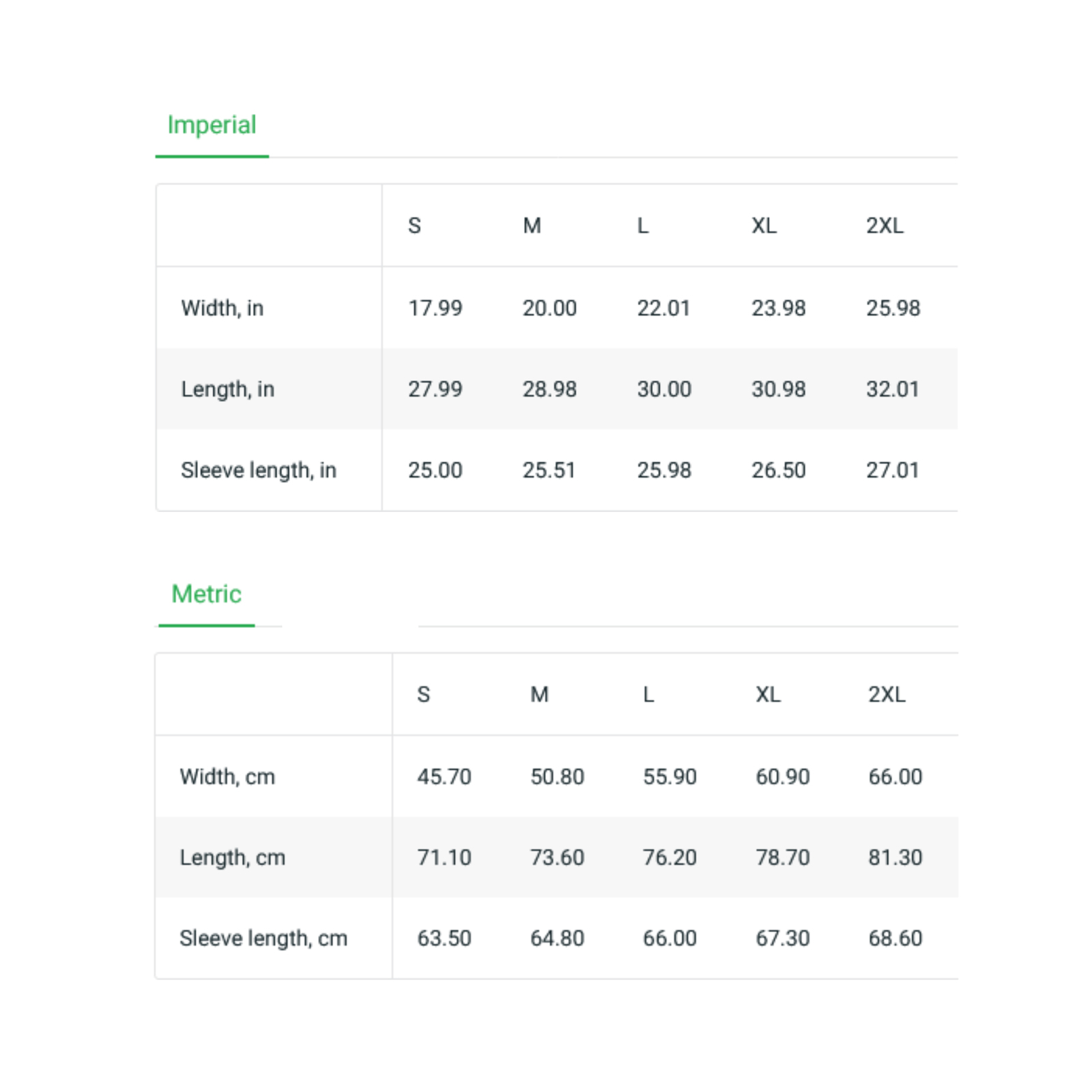Select the 25.51 sleeve length cell

click(x=549, y=470)
